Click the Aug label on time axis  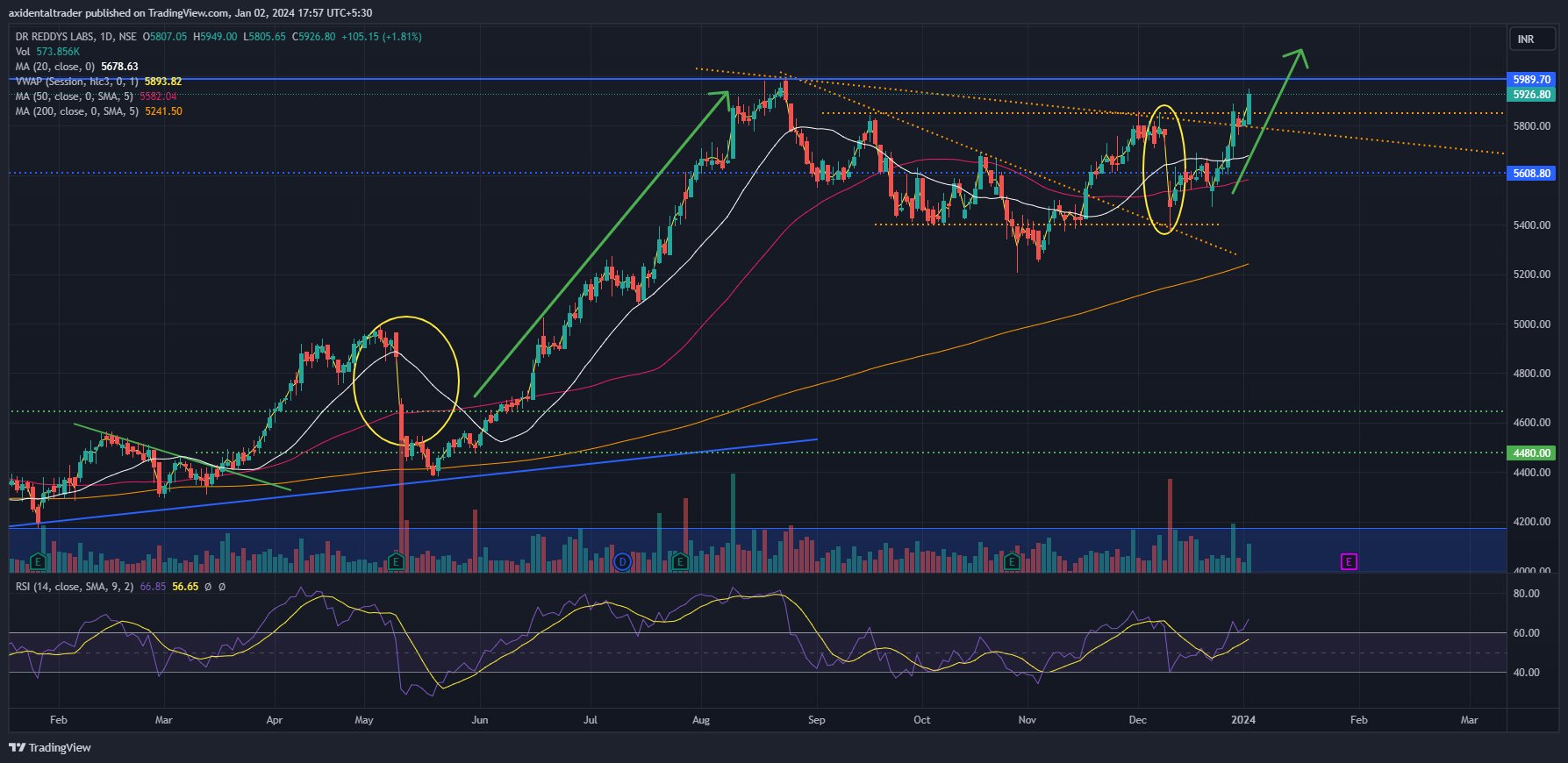click(x=701, y=720)
